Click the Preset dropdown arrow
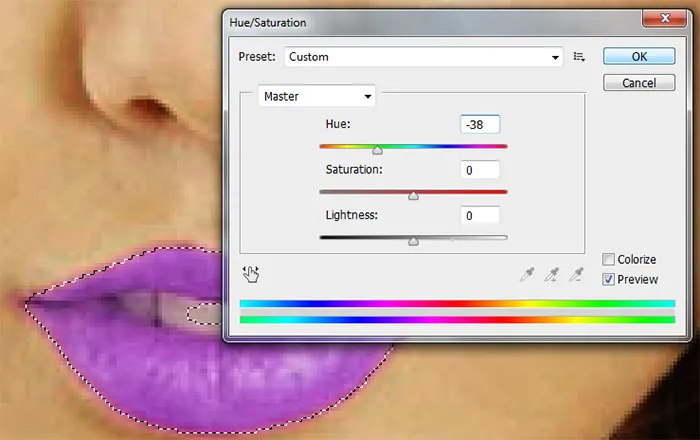Image resolution: width=700 pixels, height=440 pixels. pos(555,57)
